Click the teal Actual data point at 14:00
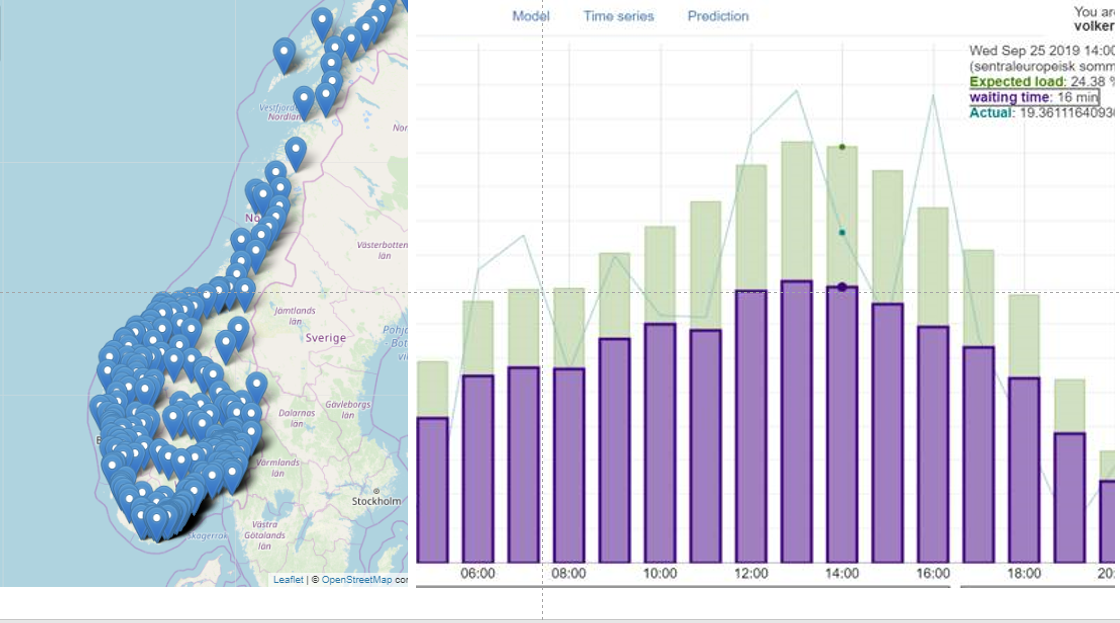The width and height of the screenshot is (1120, 623). click(x=842, y=232)
